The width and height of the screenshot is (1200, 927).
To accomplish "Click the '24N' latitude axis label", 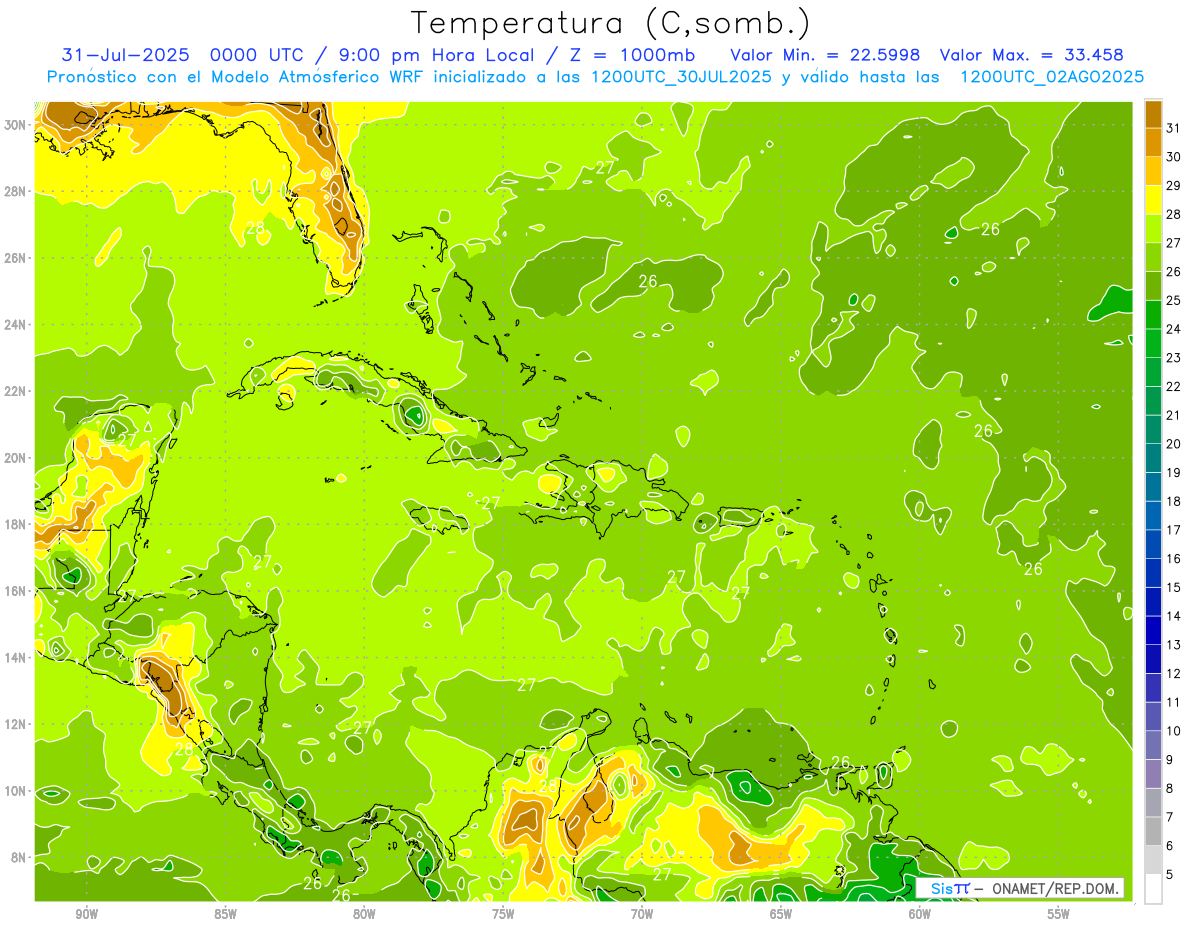I will pos(16,324).
